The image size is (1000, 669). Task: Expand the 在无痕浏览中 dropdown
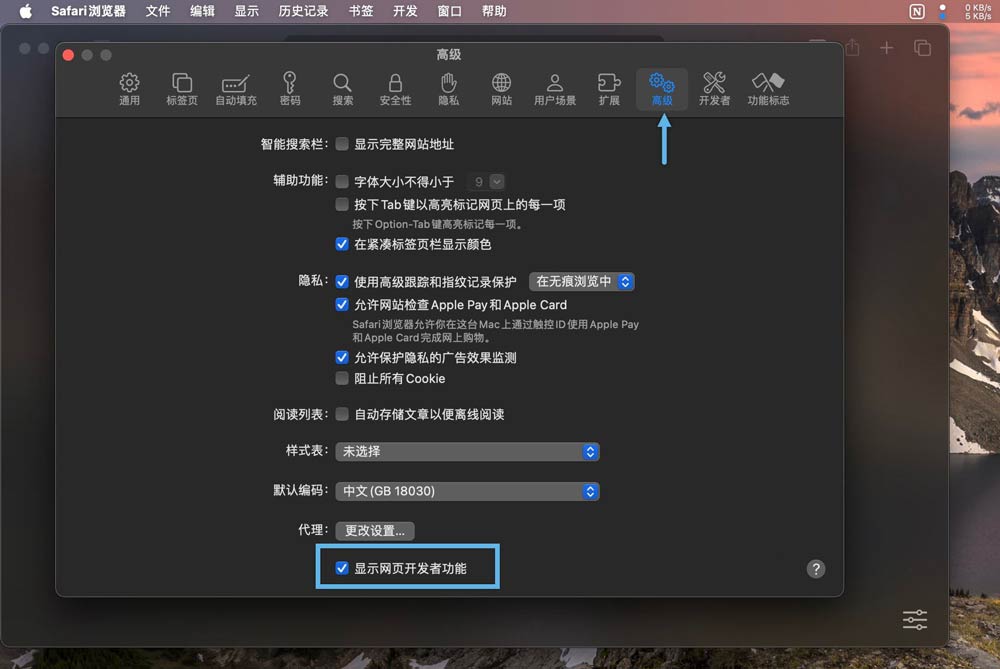(x=581, y=282)
